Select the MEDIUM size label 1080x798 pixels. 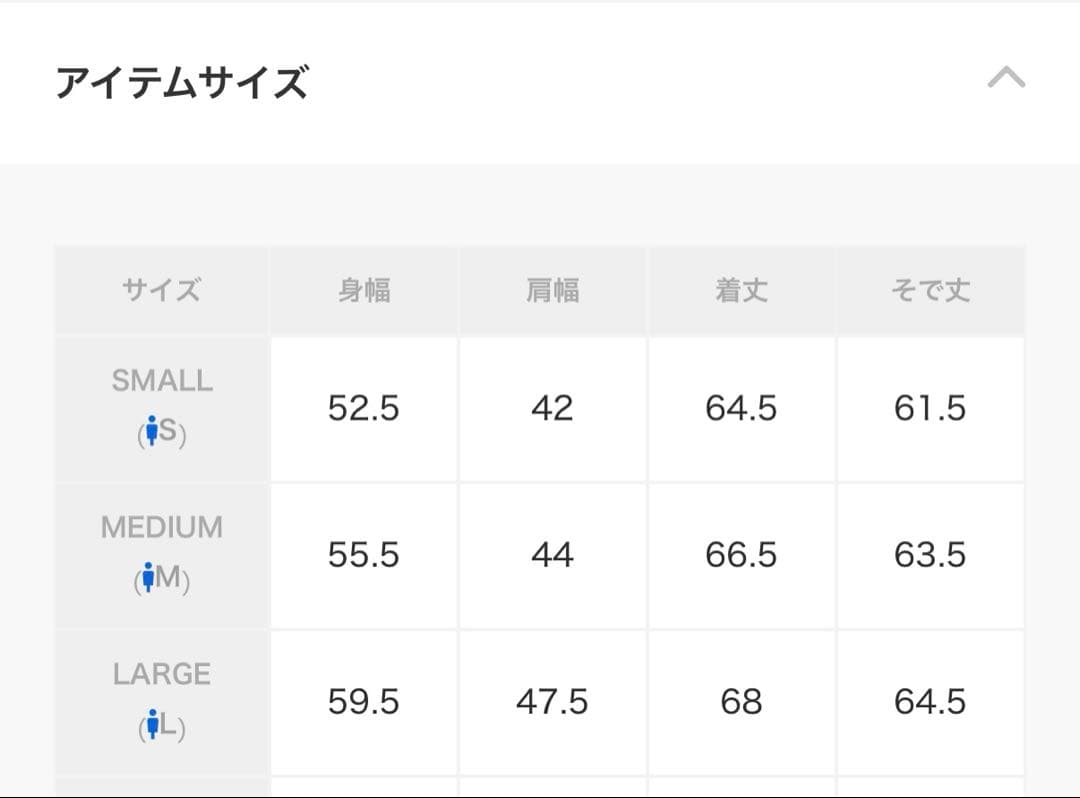coord(162,527)
